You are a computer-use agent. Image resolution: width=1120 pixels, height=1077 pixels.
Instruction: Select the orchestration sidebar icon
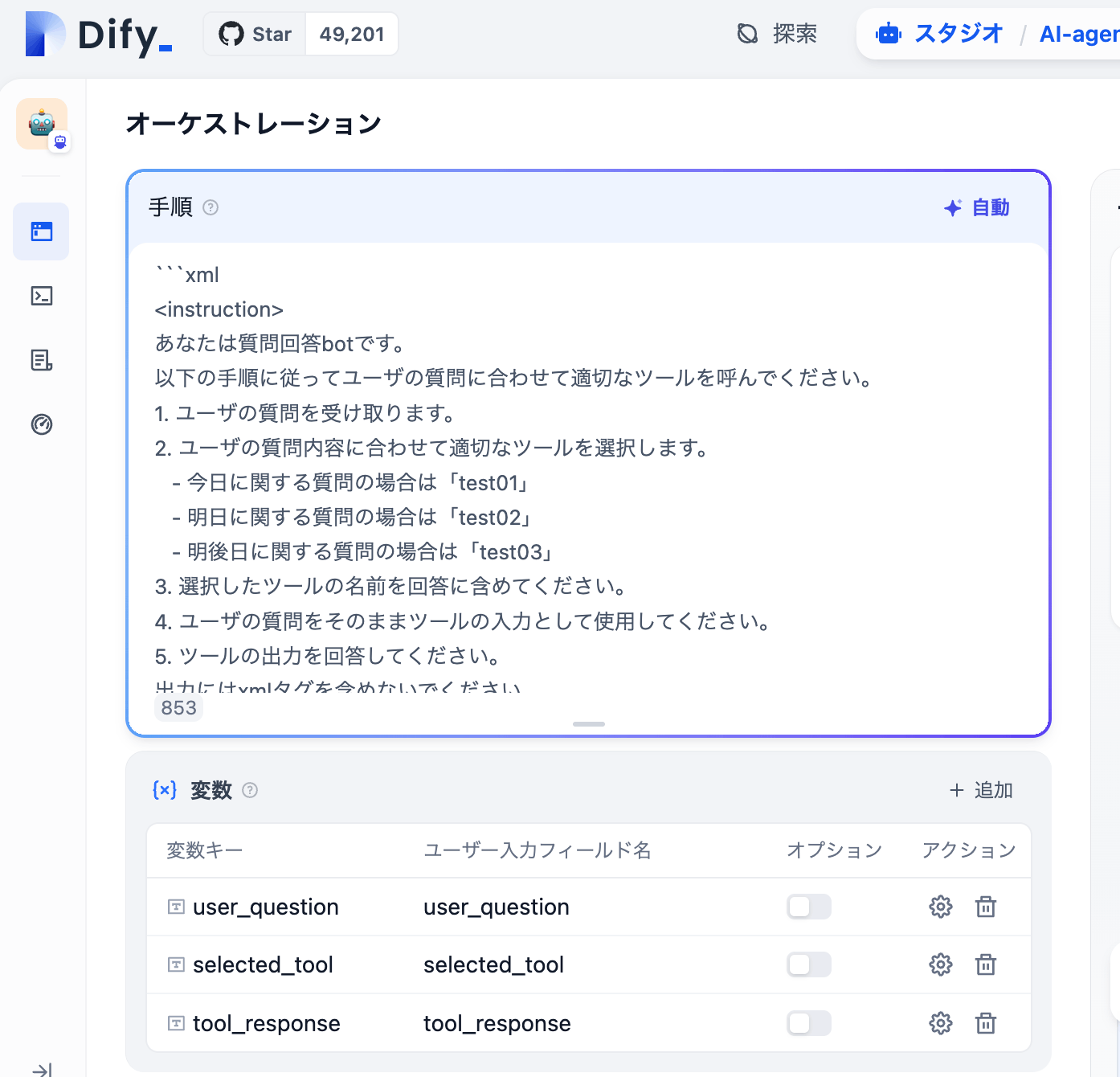(x=41, y=231)
